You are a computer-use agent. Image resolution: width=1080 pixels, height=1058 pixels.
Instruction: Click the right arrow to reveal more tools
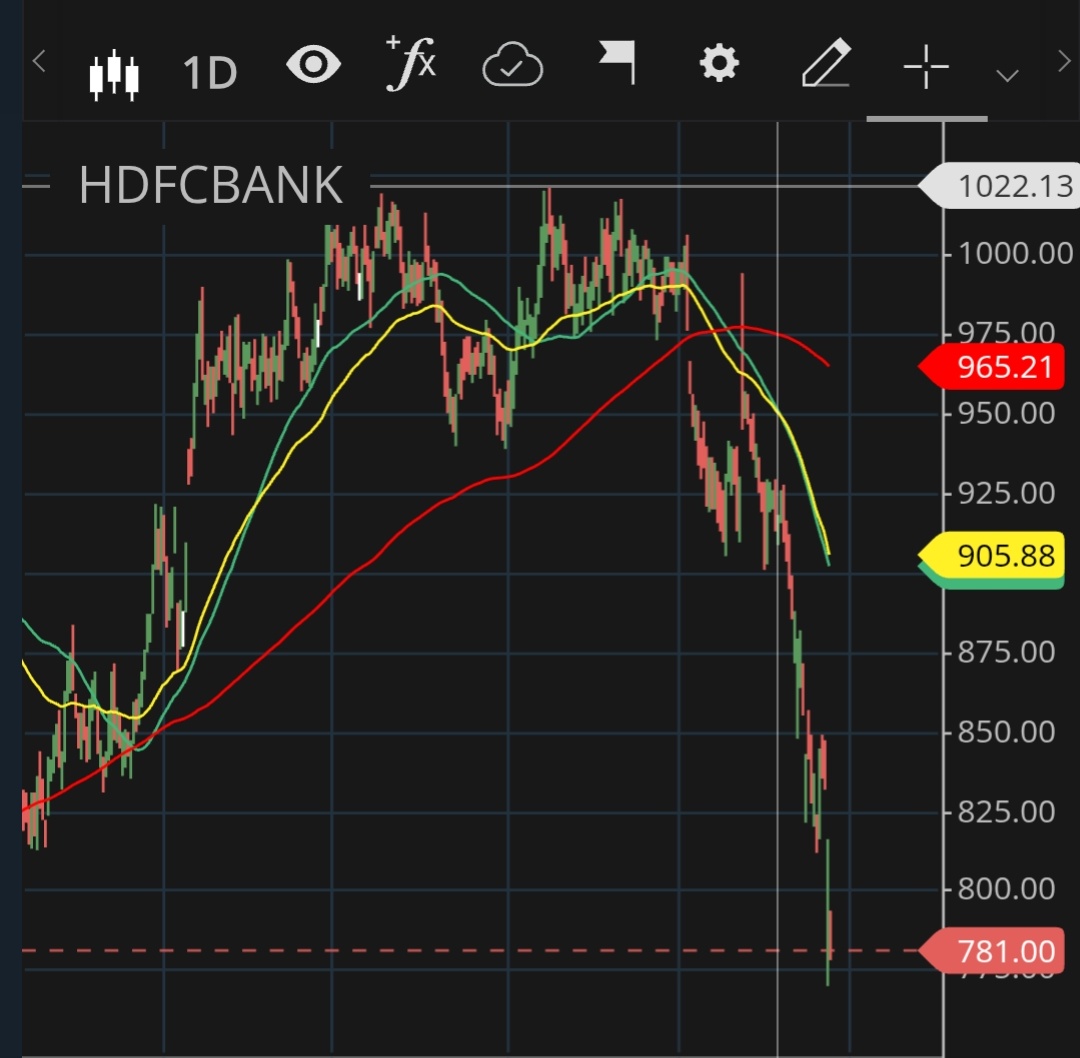[1063, 60]
